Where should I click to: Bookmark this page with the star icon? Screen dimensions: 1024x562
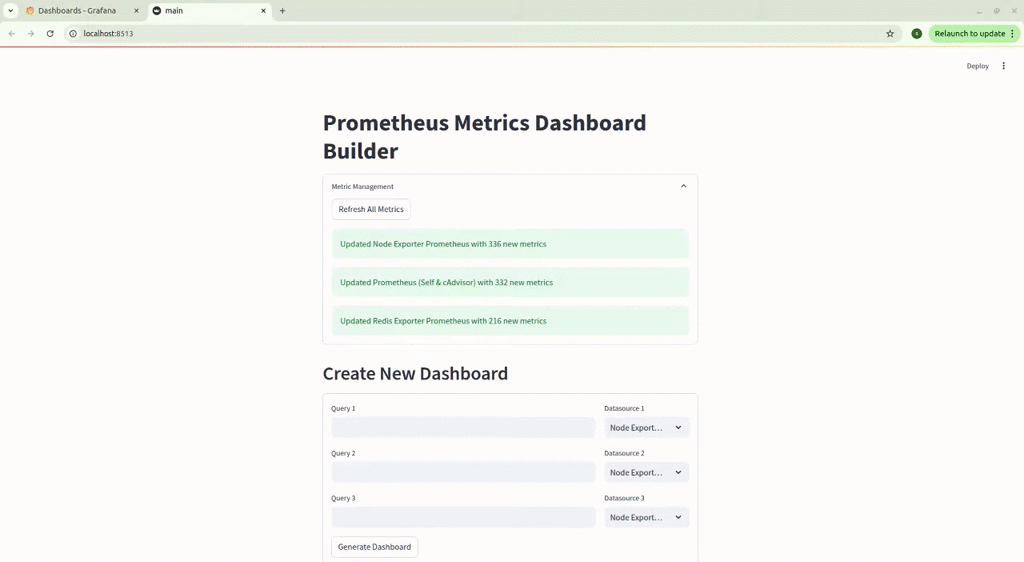[889, 33]
